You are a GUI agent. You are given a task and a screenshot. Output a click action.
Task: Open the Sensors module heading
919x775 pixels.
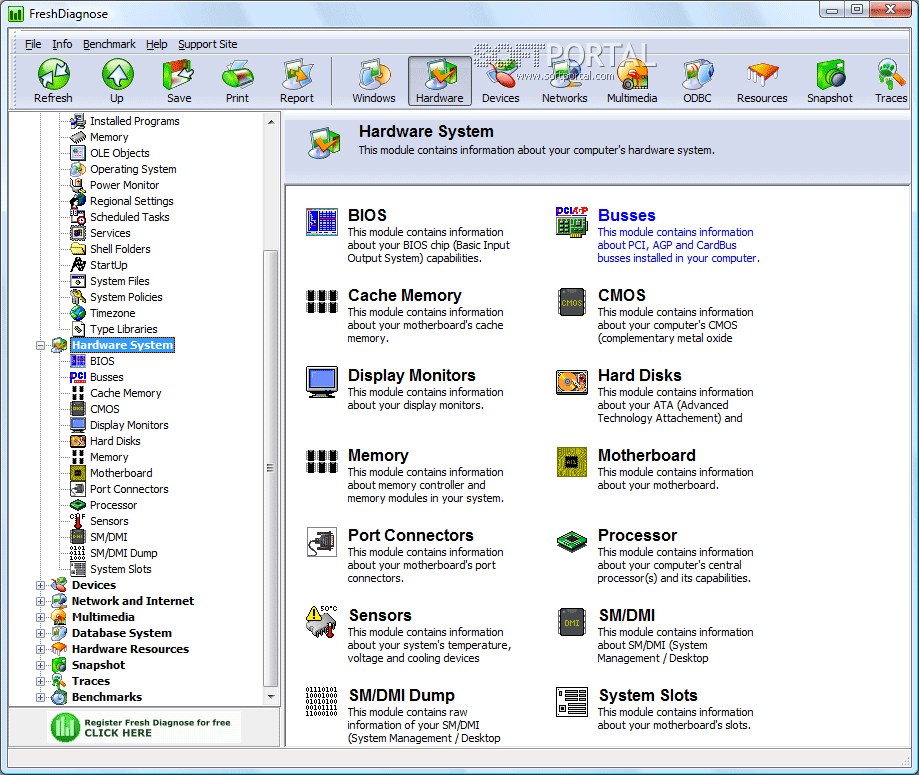(x=380, y=615)
